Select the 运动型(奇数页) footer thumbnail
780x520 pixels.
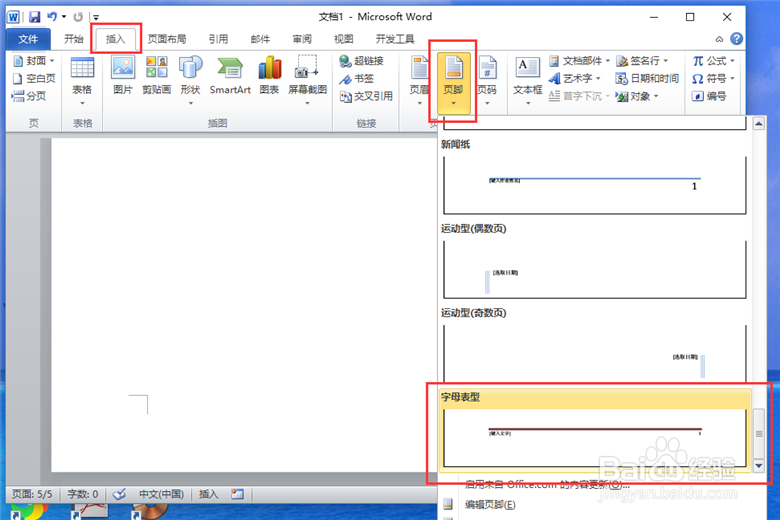point(594,353)
